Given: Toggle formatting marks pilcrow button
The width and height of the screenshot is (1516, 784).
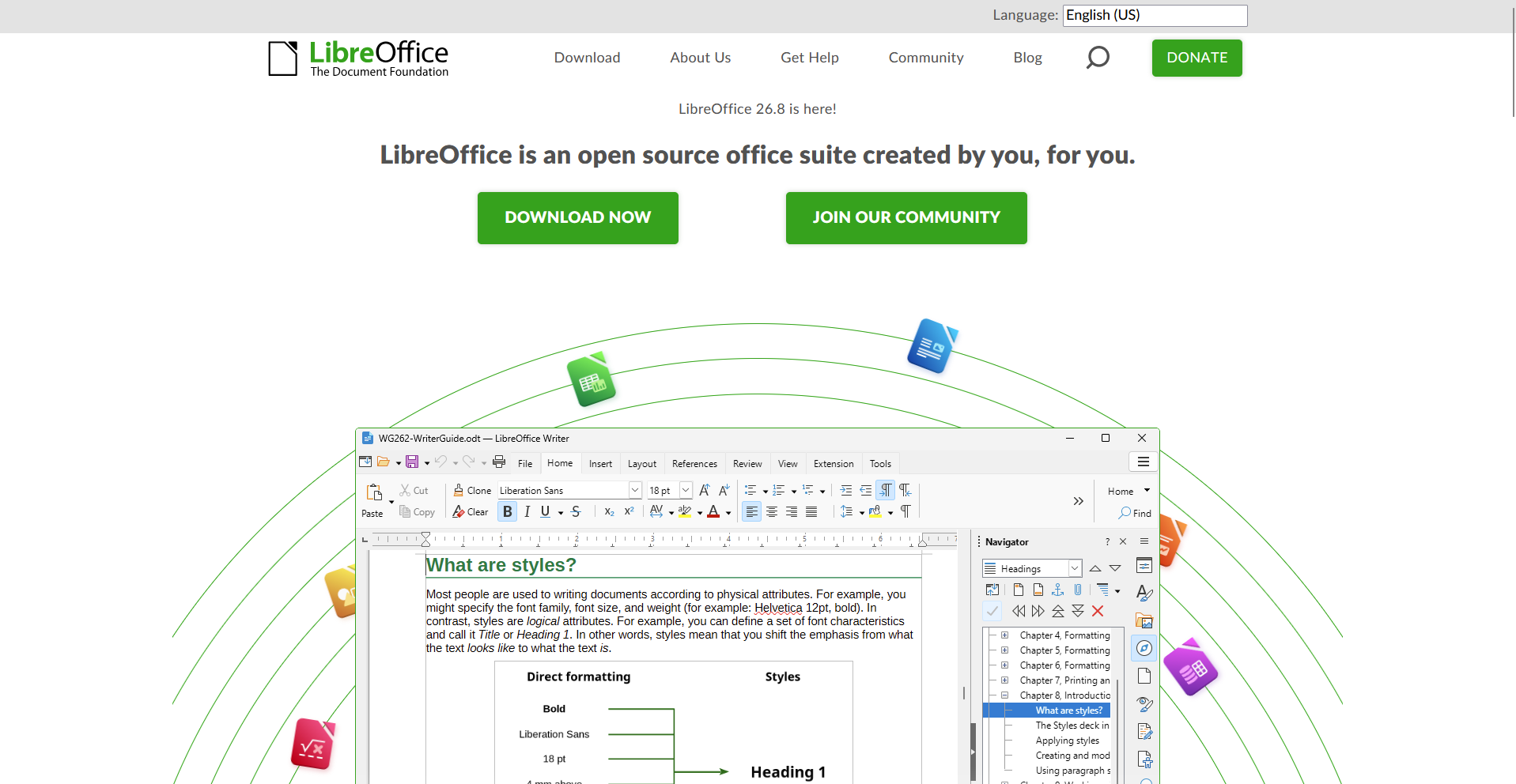Looking at the screenshot, I should [906, 512].
